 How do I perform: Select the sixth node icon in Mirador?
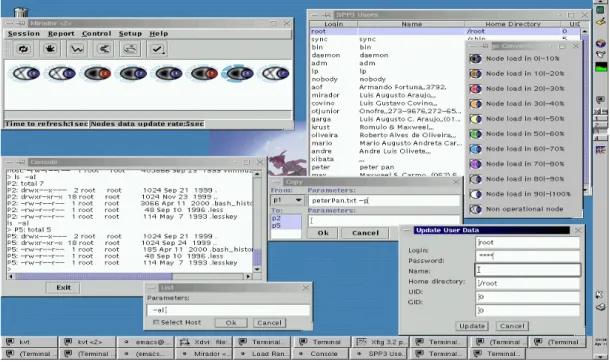pos(204,73)
